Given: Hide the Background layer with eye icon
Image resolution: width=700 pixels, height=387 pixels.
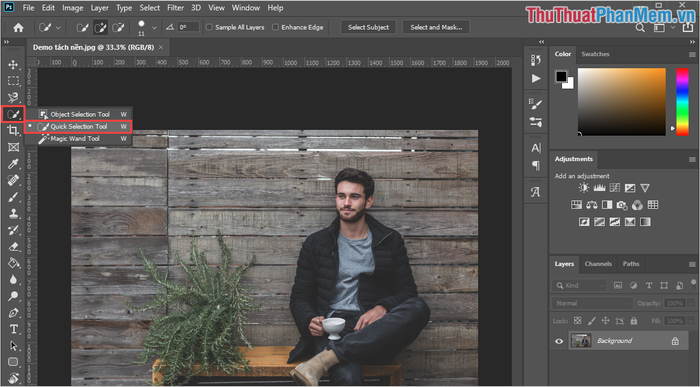Looking at the screenshot, I should point(559,341).
